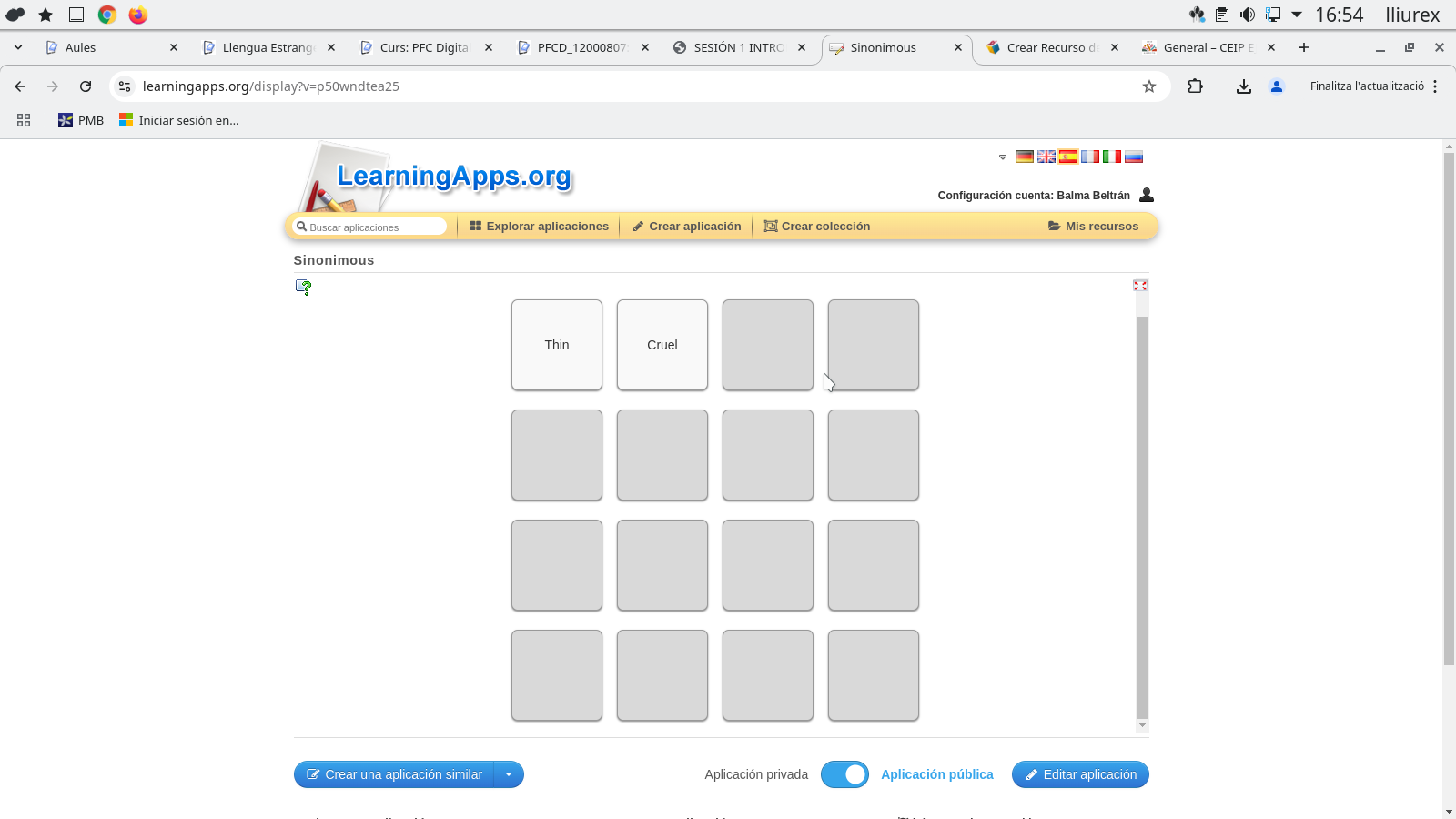Flip the card labeled Thin
Image resolution: width=1456 pixels, height=819 pixels.
pyautogui.click(x=556, y=345)
